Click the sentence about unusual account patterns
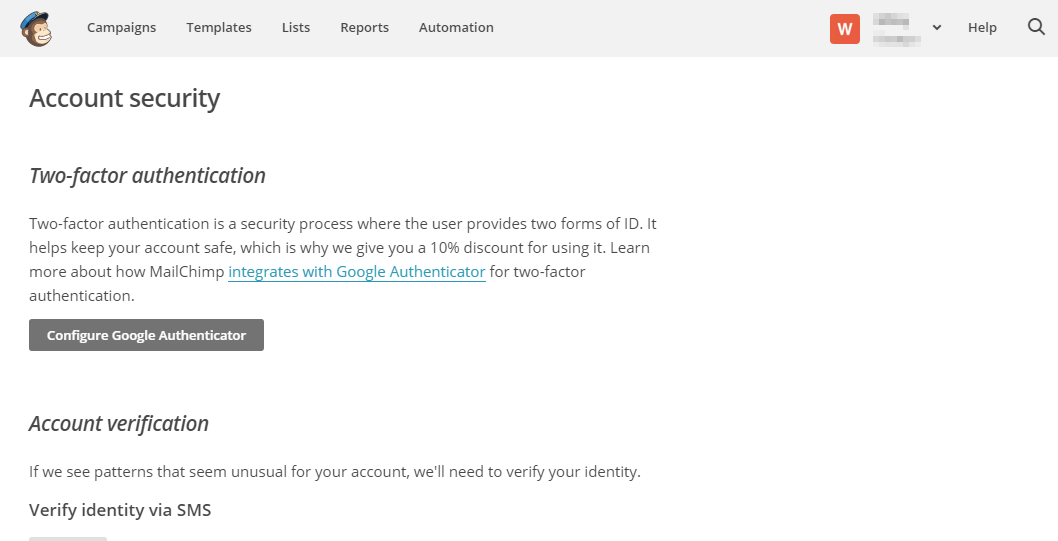Image resolution: width=1058 pixels, height=541 pixels. click(x=335, y=472)
